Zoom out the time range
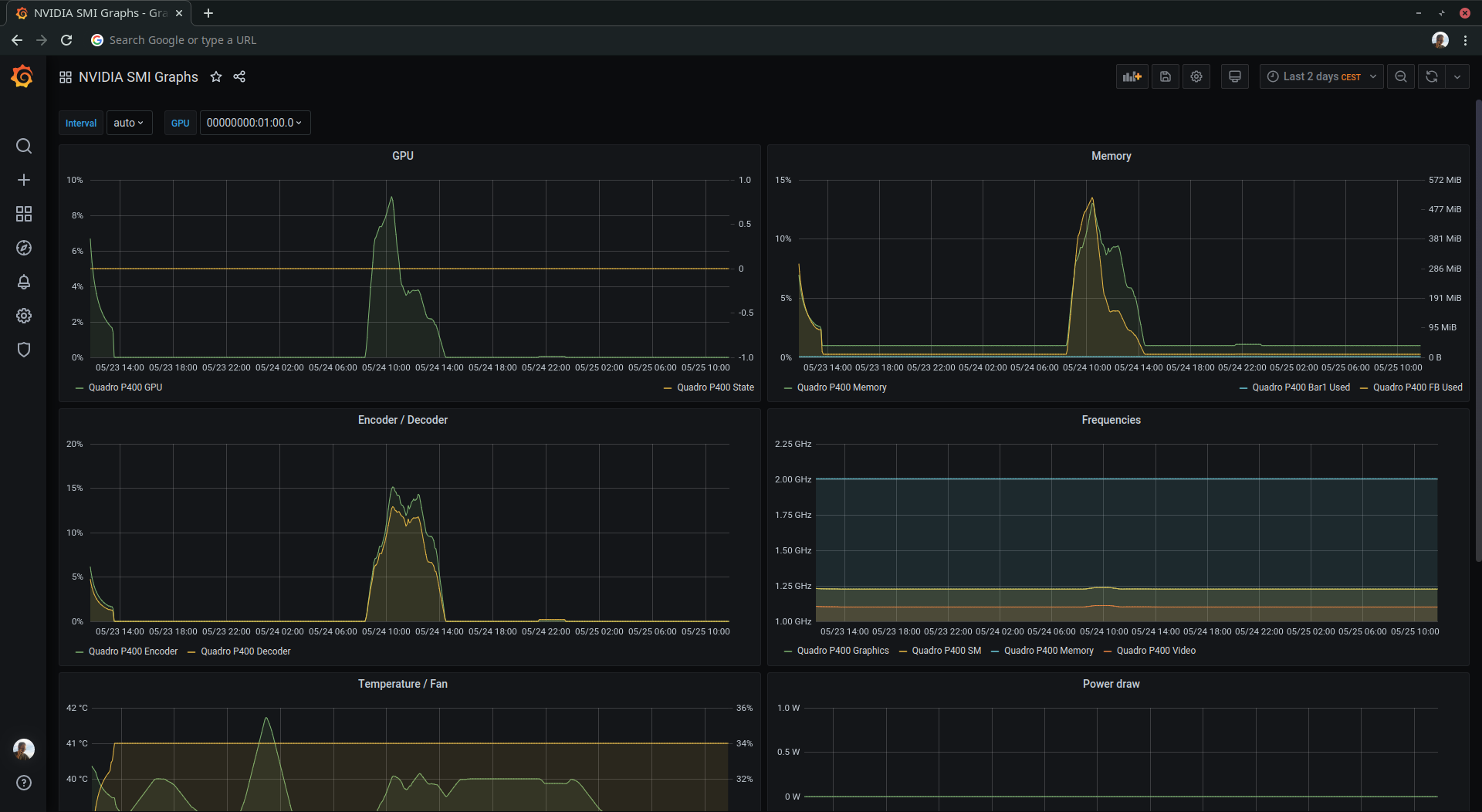1482x812 pixels. pos(1401,76)
